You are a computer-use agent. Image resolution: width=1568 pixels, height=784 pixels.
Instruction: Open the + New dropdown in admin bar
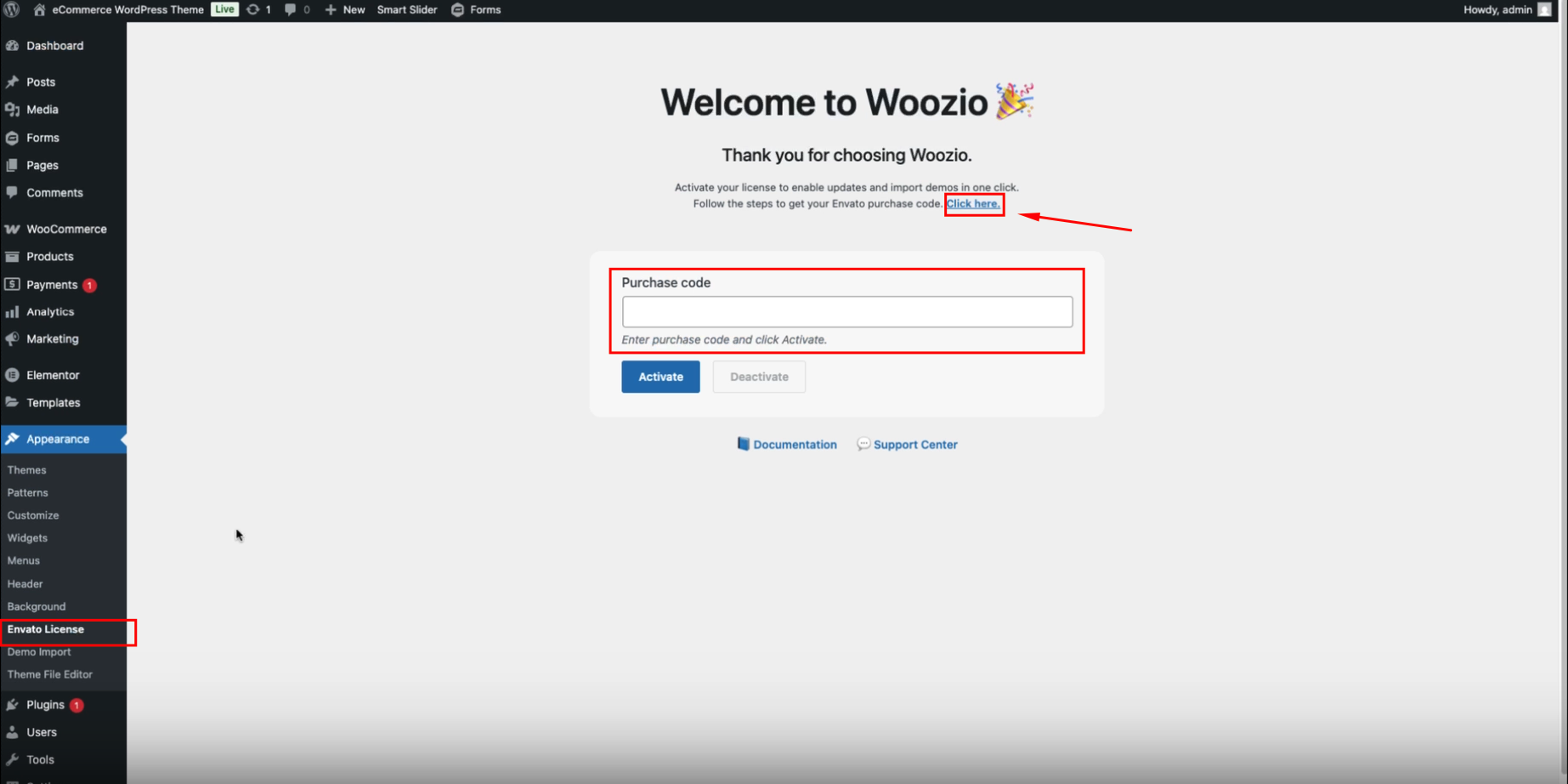click(x=345, y=9)
